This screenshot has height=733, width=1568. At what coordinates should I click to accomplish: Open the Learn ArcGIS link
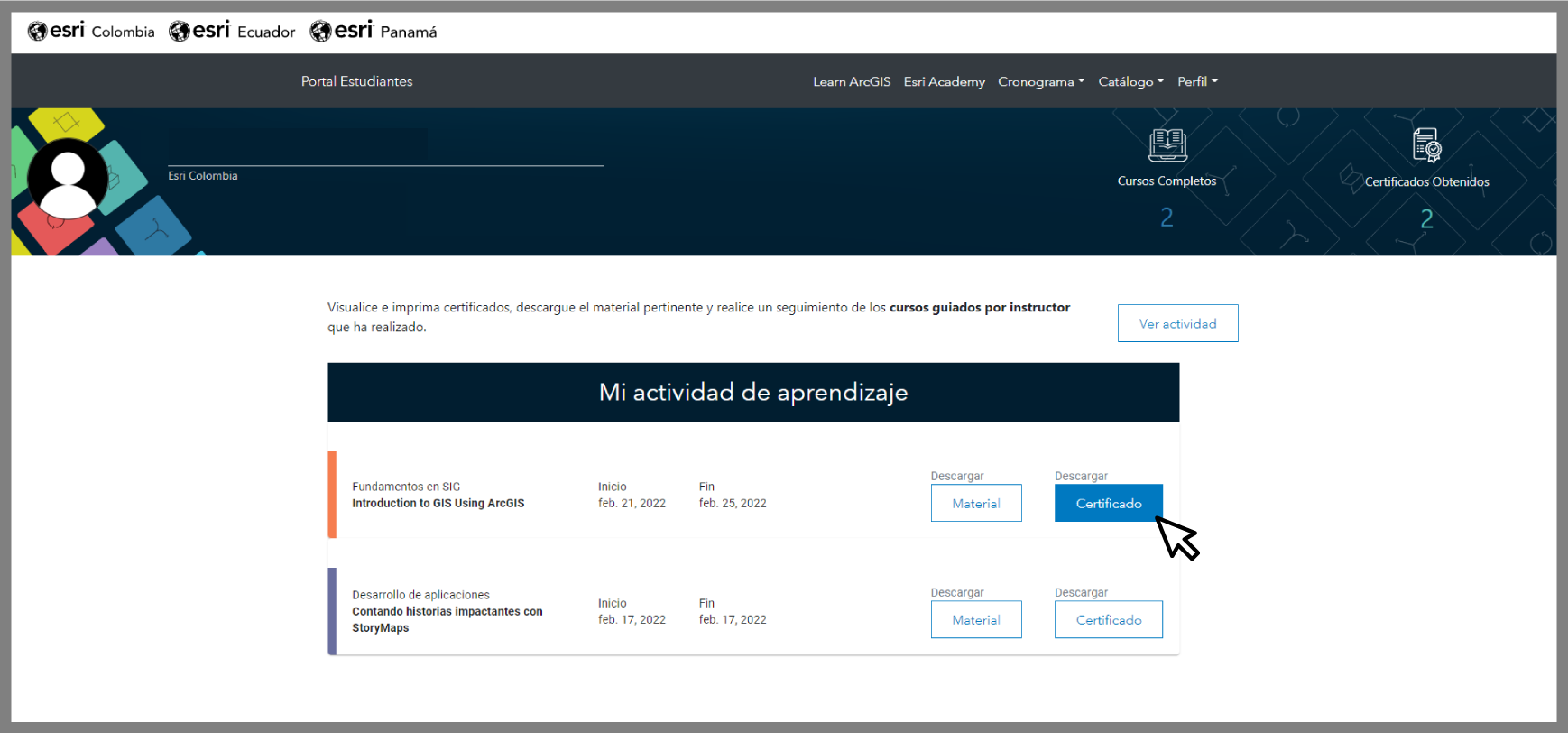(x=852, y=81)
